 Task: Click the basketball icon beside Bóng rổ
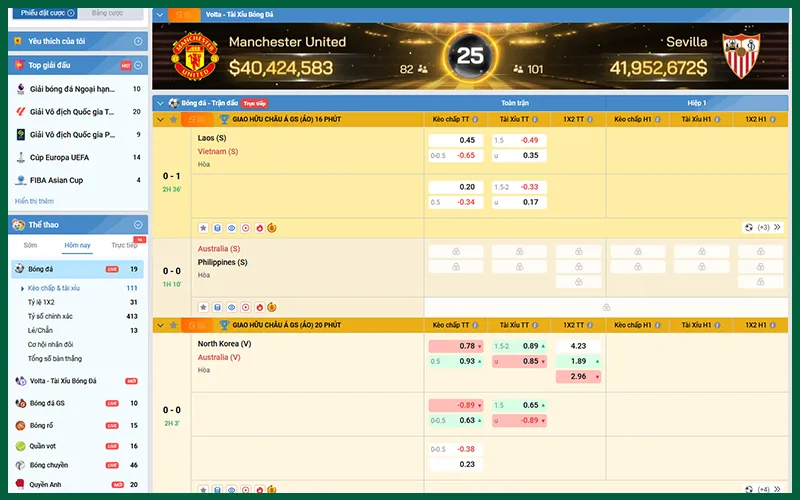point(20,426)
